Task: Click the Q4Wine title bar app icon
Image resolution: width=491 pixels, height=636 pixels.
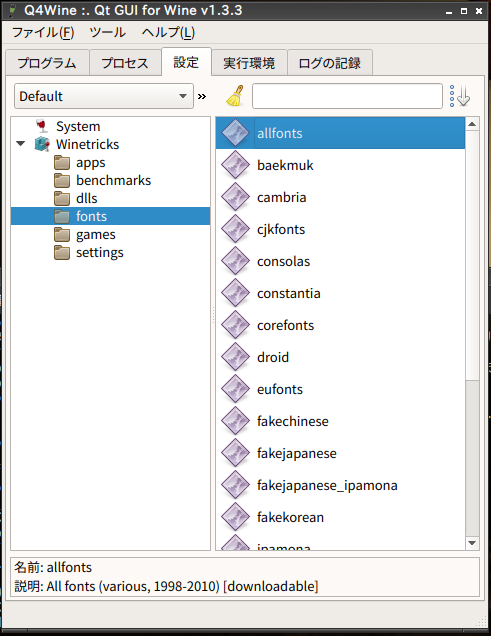Action: point(12,10)
